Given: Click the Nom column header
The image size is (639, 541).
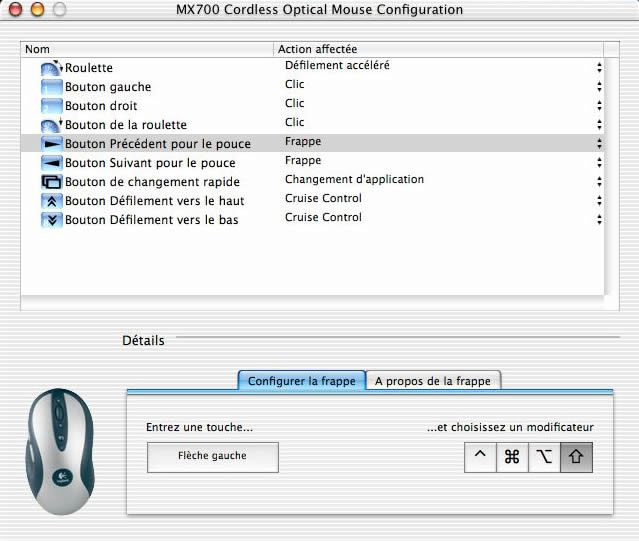Looking at the screenshot, I should pos(147,49).
